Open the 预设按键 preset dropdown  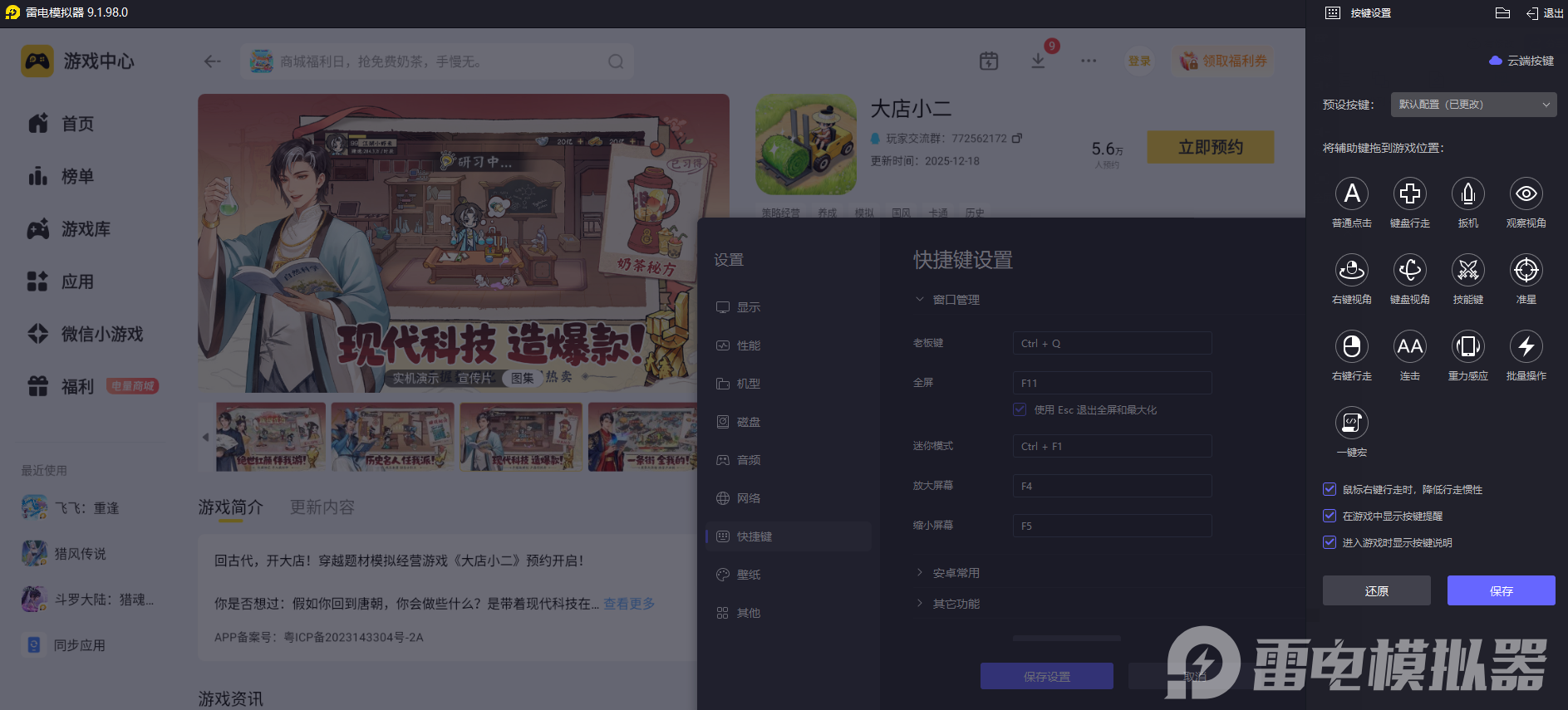pos(1473,105)
